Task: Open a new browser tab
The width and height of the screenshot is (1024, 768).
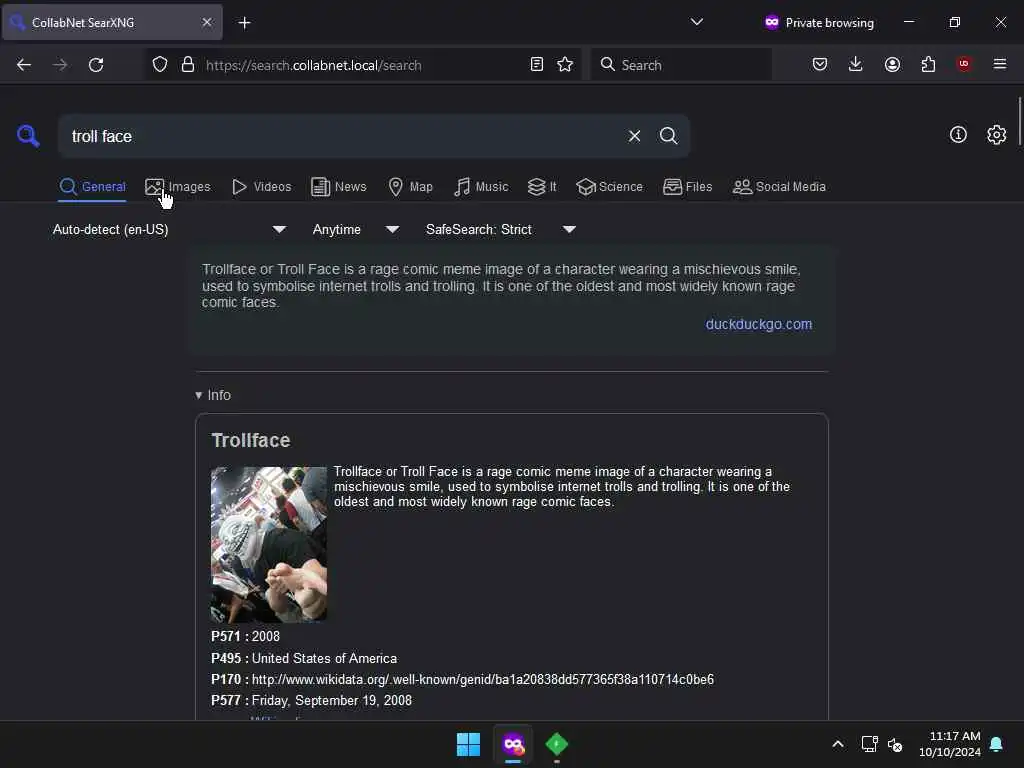Action: (244, 23)
